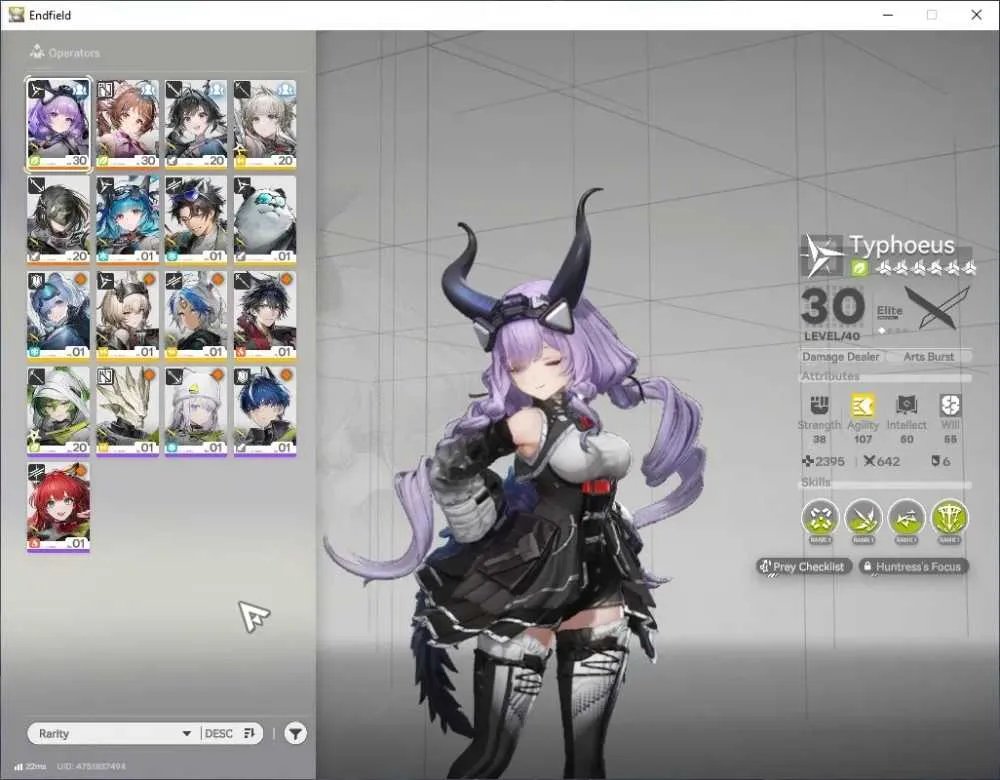This screenshot has height=780, width=1000.
Task: Select the teal-haired operator card
Action: [127, 220]
